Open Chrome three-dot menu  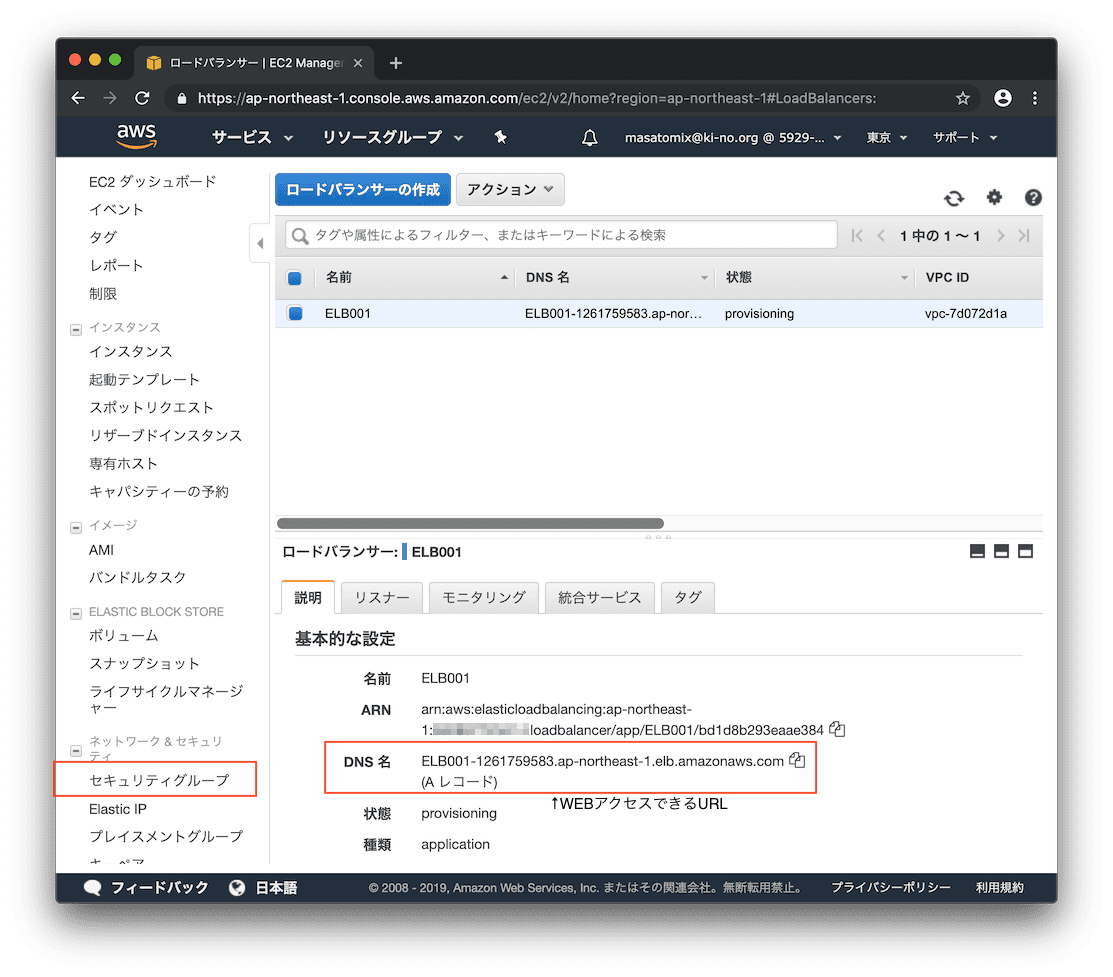(x=1035, y=98)
